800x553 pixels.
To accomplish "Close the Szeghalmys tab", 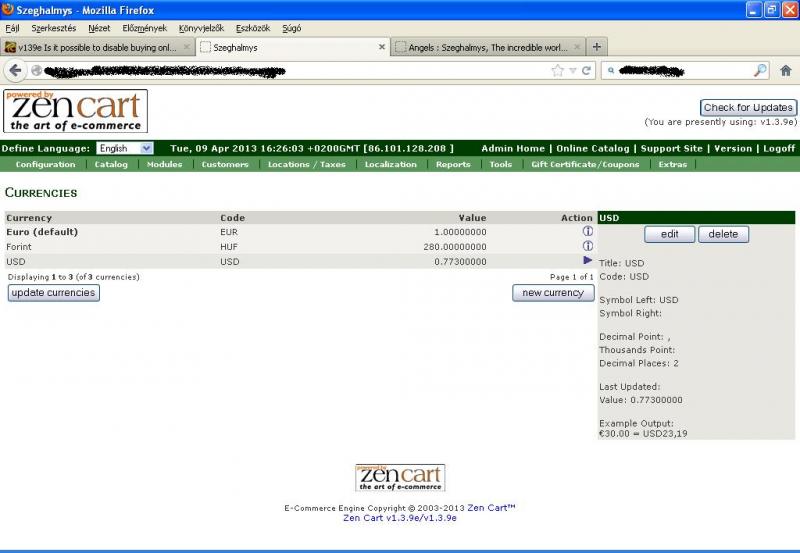I will tap(382, 47).
